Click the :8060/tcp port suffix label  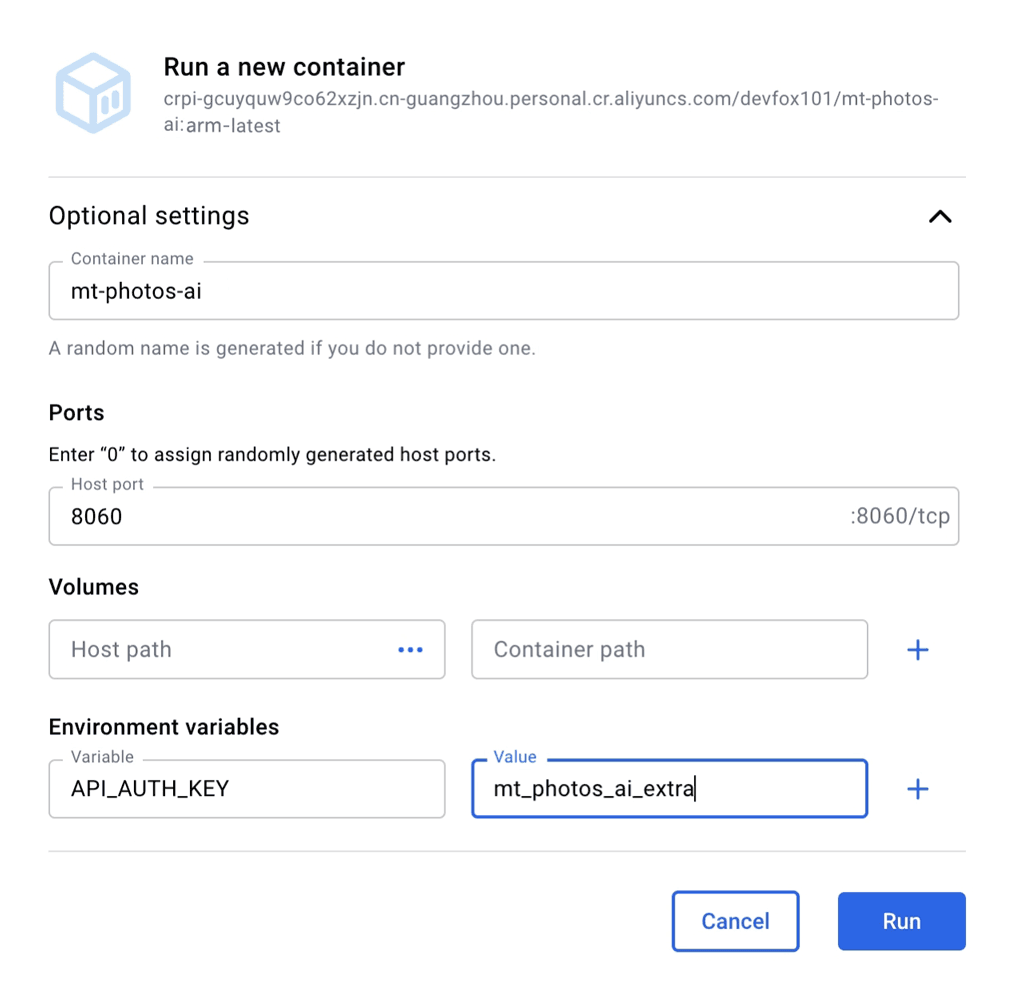pyautogui.click(x=900, y=516)
